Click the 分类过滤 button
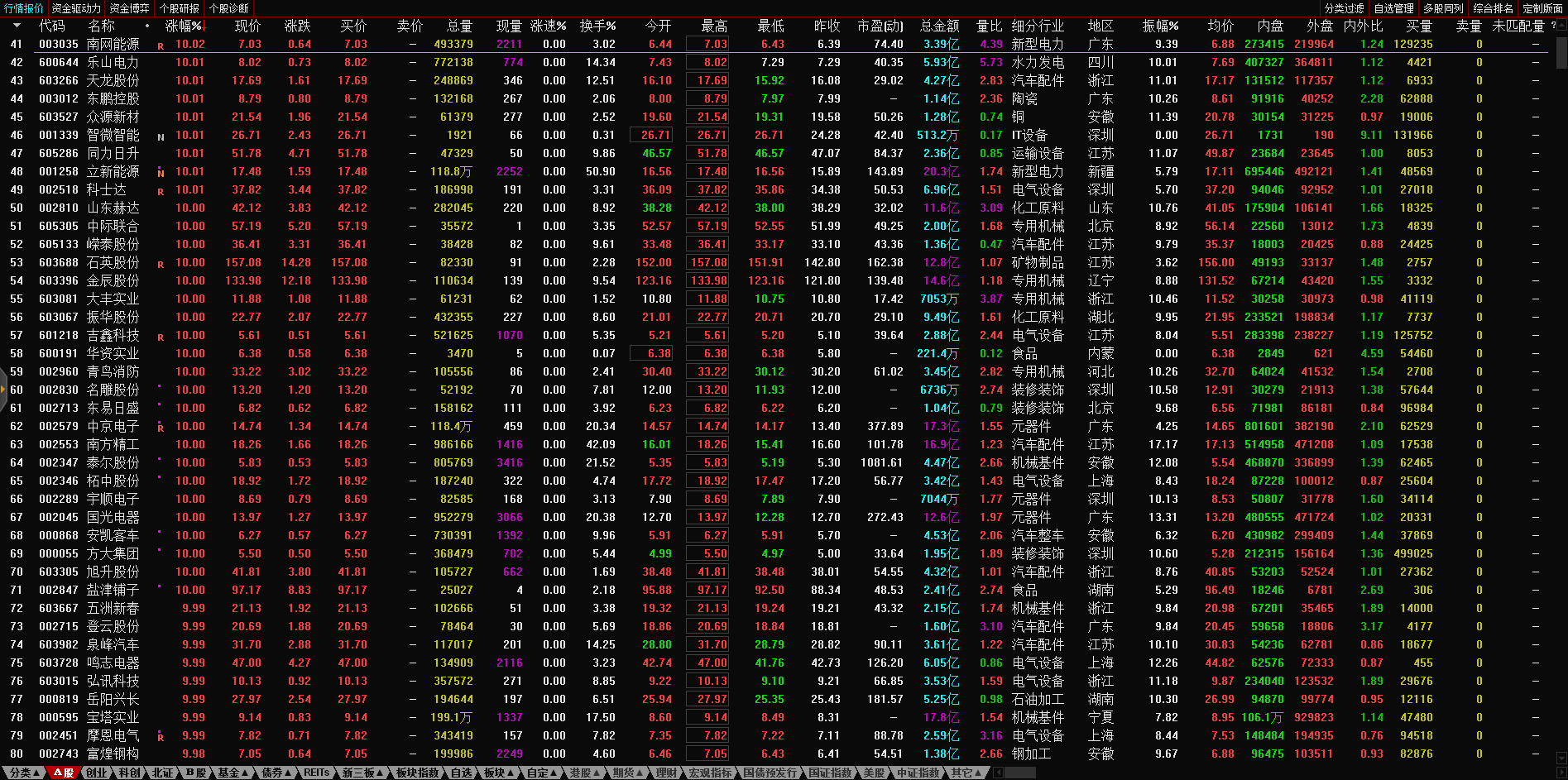This screenshot has width=1568, height=780. click(x=1344, y=8)
